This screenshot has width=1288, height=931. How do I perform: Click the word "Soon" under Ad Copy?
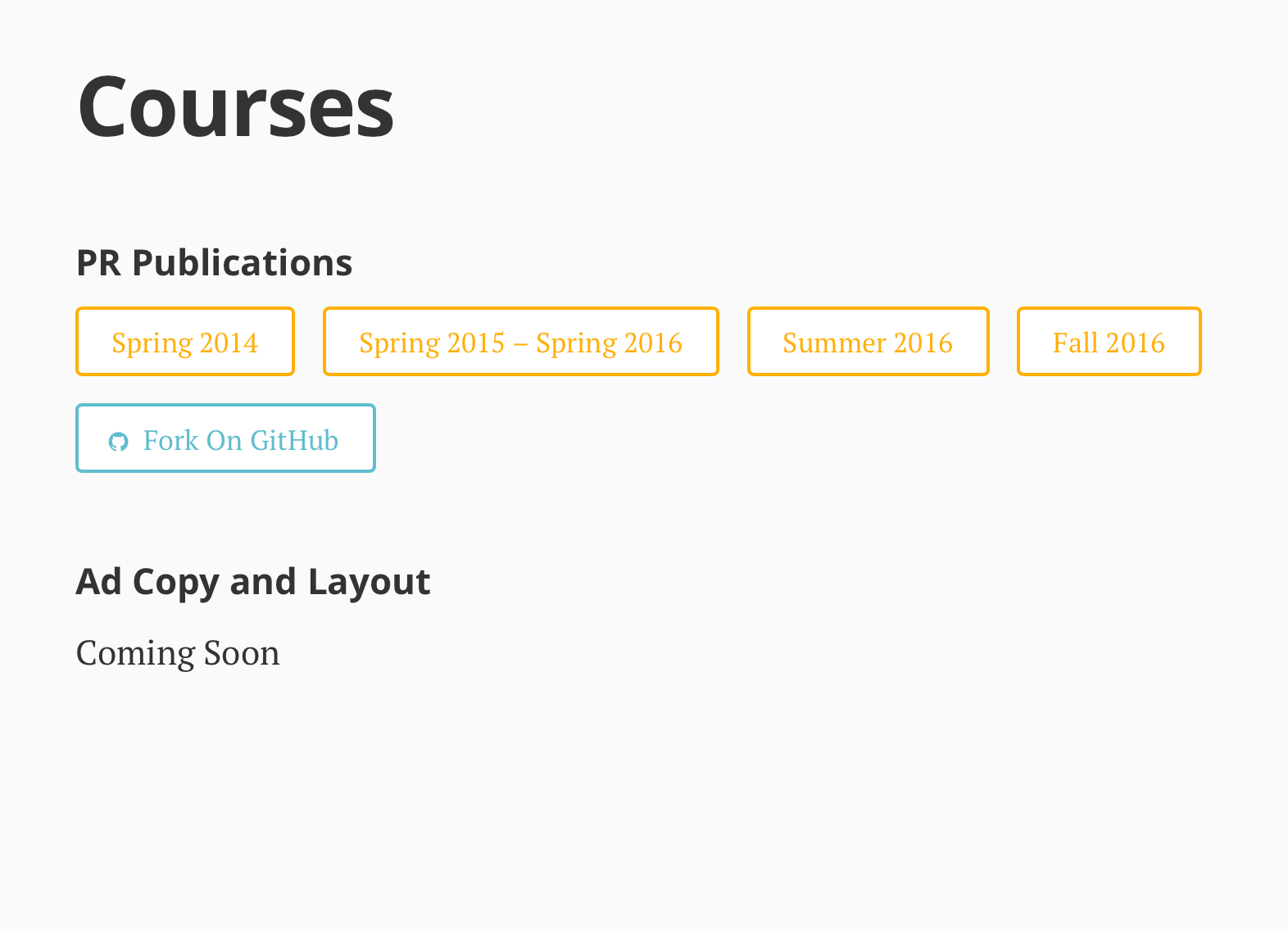[242, 653]
